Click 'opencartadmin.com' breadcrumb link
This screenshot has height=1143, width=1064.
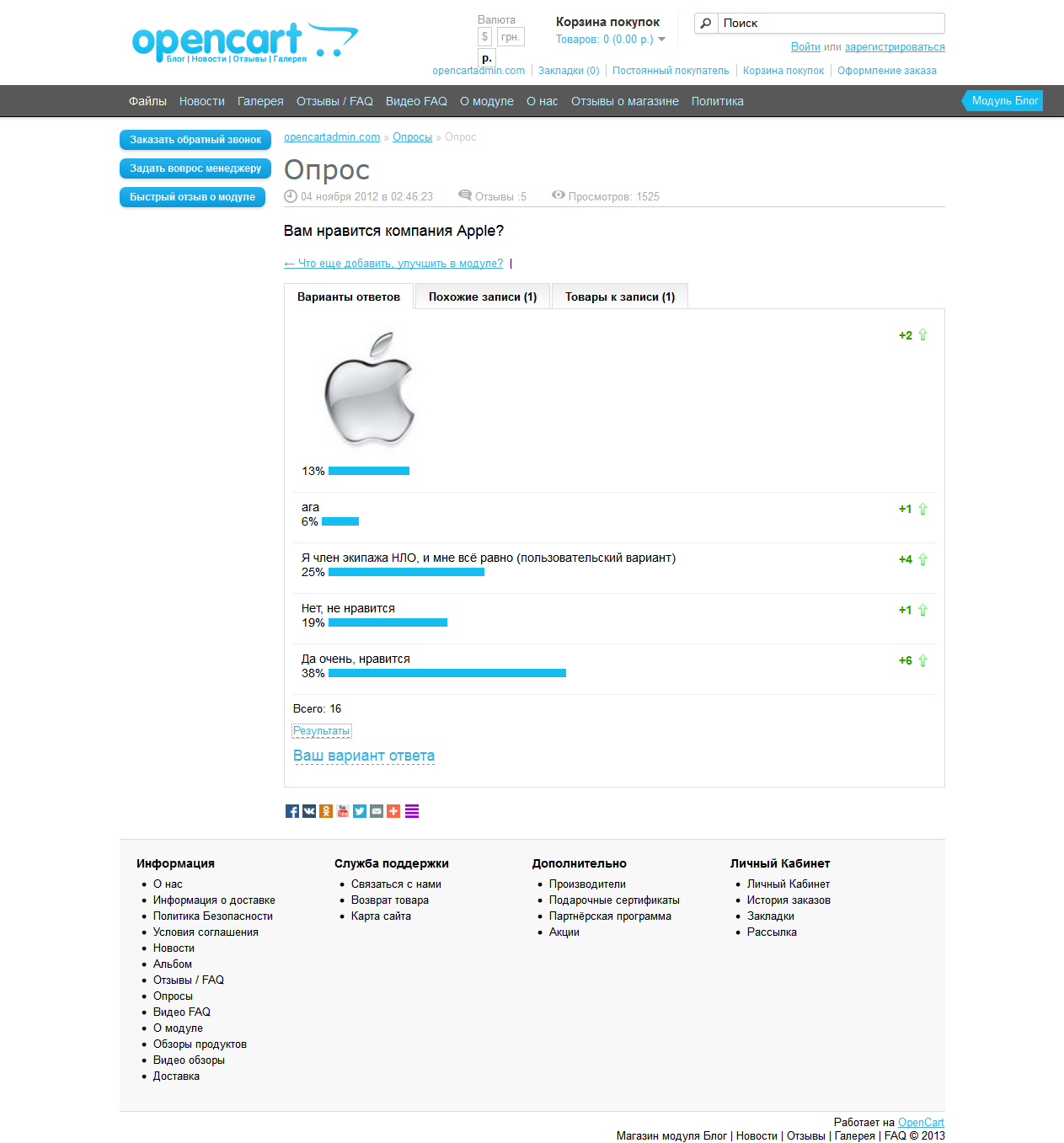pos(332,137)
